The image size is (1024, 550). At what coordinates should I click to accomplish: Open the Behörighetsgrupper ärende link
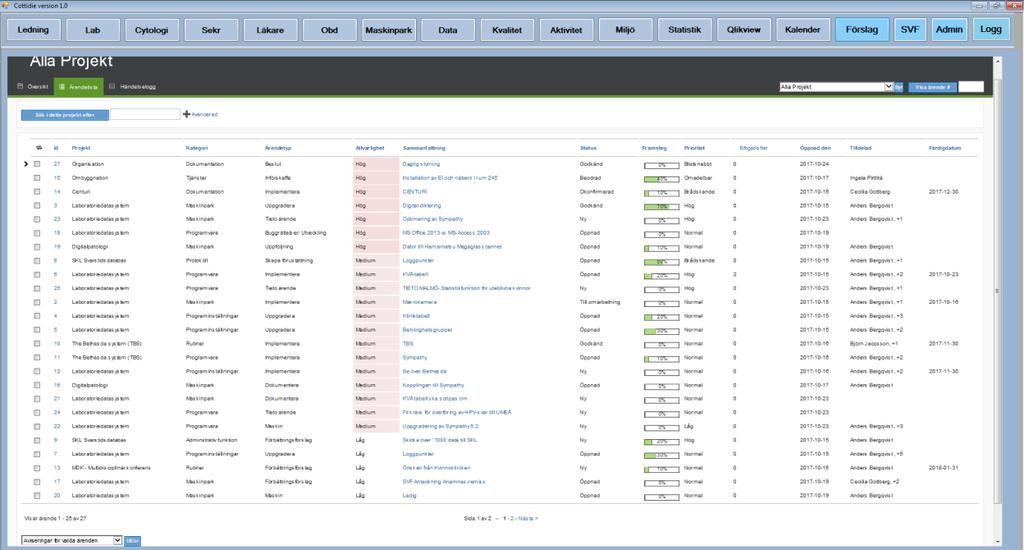(427, 330)
